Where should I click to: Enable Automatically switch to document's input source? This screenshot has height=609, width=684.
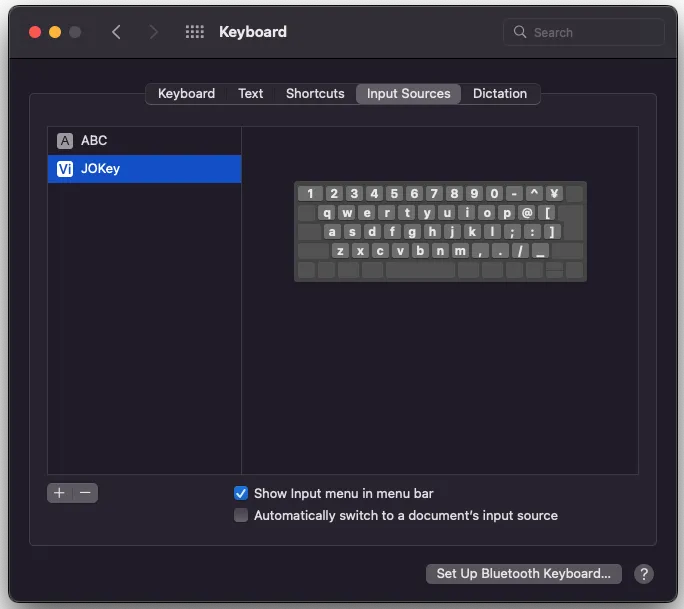click(241, 515)
